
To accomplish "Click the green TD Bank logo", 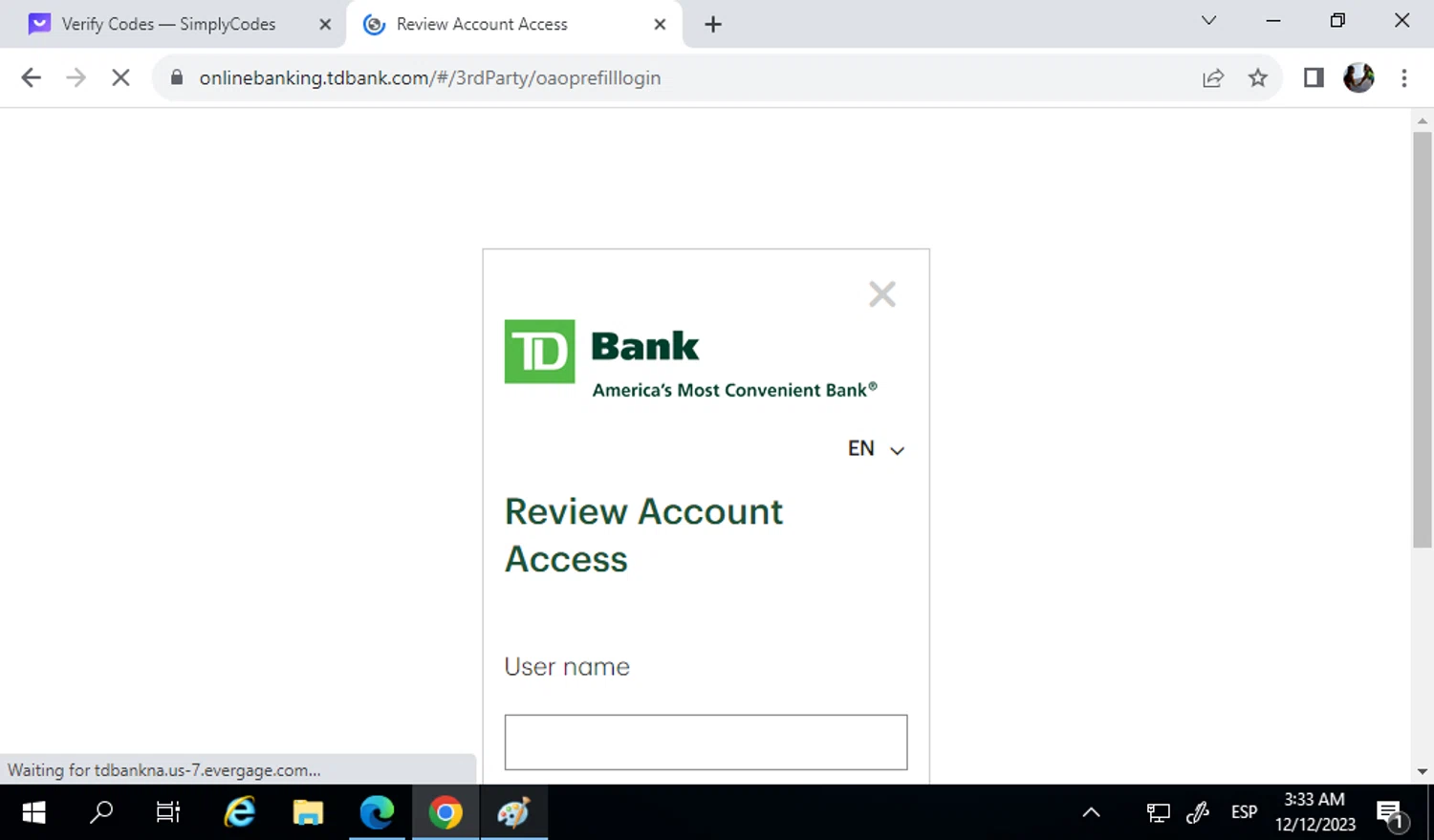I will 539,352.
